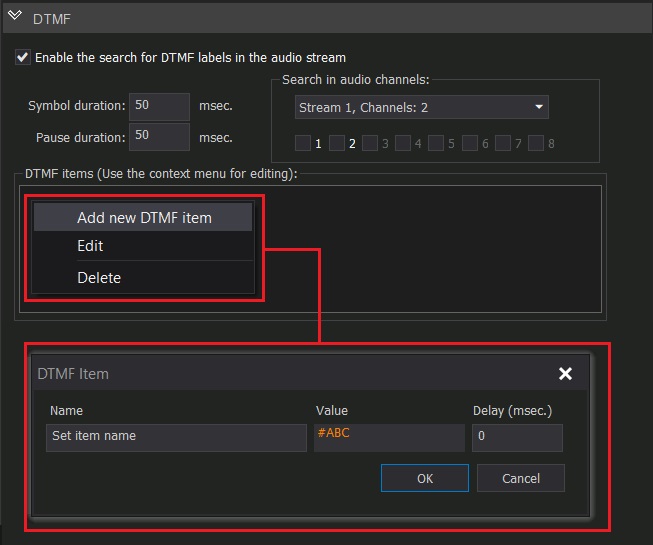Tick audio channel 8 checkbox
This screenshot has width=653, height=545.
[x=536, y=143]
